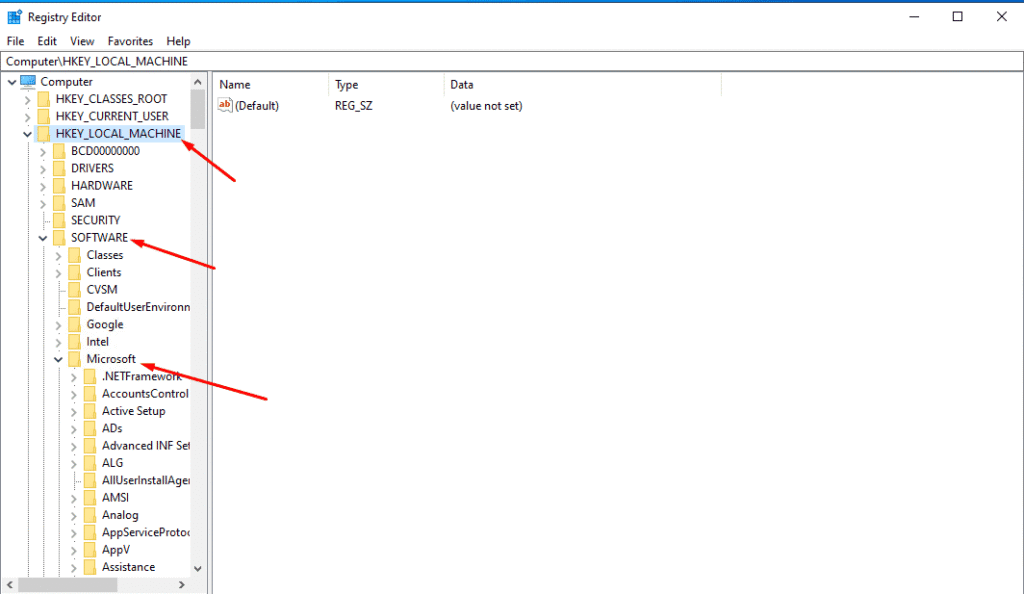Select the AppServiceProtocols key
1024x594 pixels.
tap(146, 533)
